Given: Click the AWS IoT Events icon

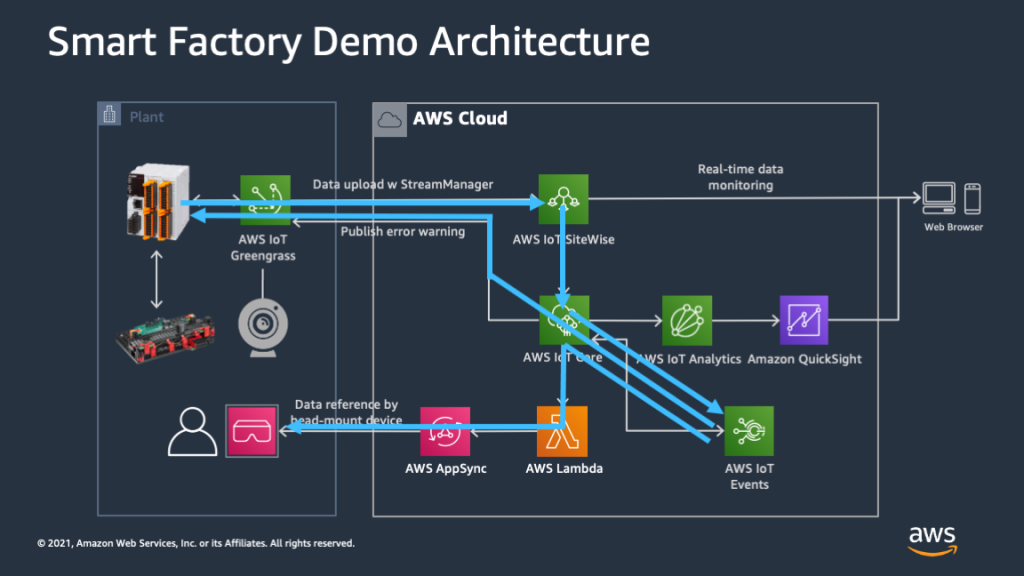Looking at the screenshot, I should click(x=749, y=431).
